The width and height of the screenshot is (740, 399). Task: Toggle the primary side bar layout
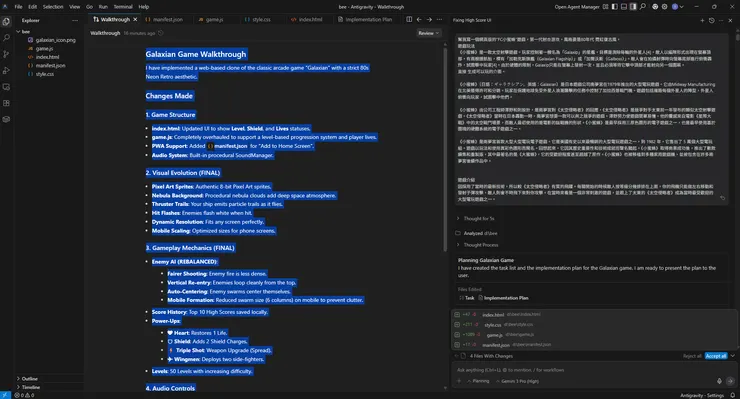[614, 7]
